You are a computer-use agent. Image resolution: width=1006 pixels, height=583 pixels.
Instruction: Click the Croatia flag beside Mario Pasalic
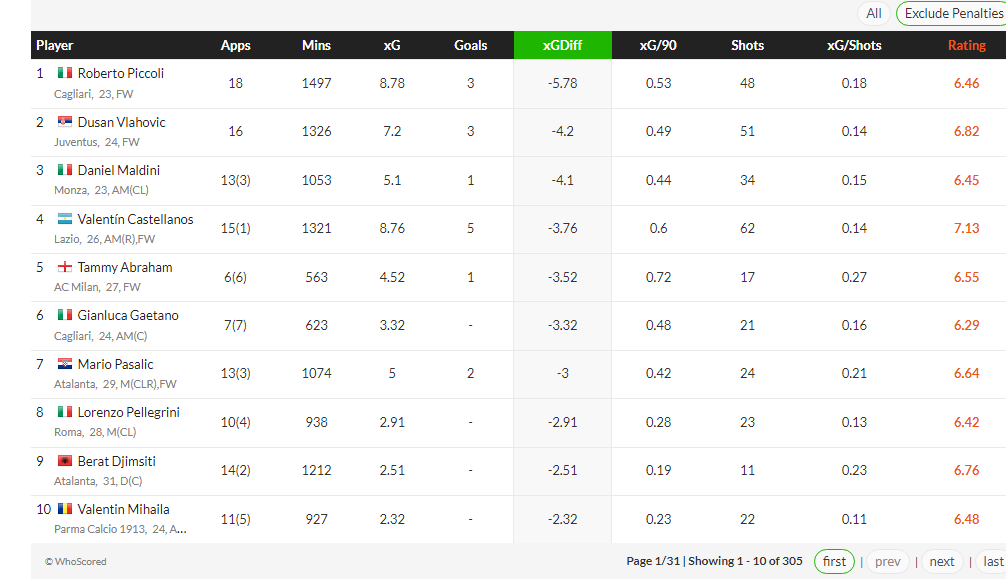coord(65,364)
